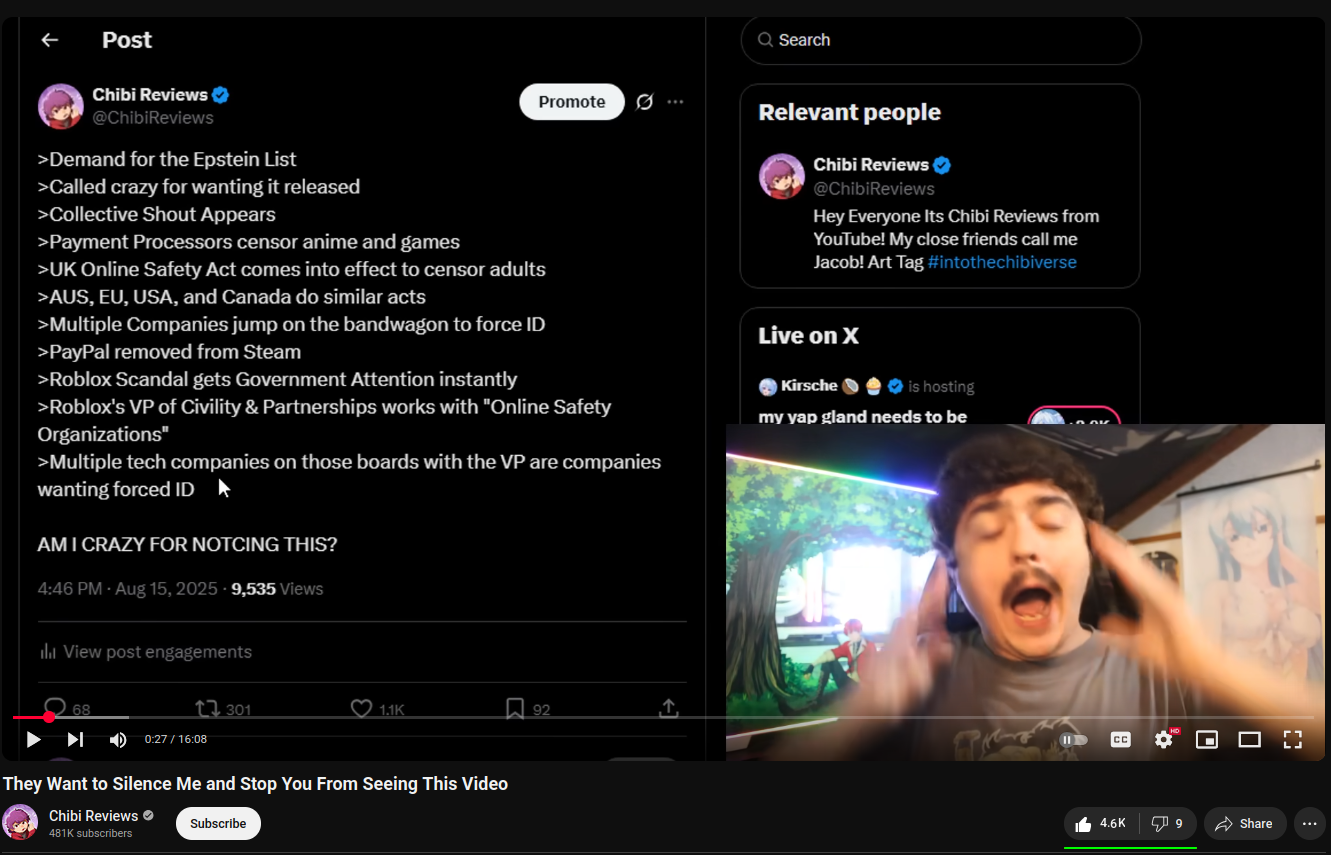Skip to the next video
Screen dimensions: 1331x855
(x=75, y=739)
